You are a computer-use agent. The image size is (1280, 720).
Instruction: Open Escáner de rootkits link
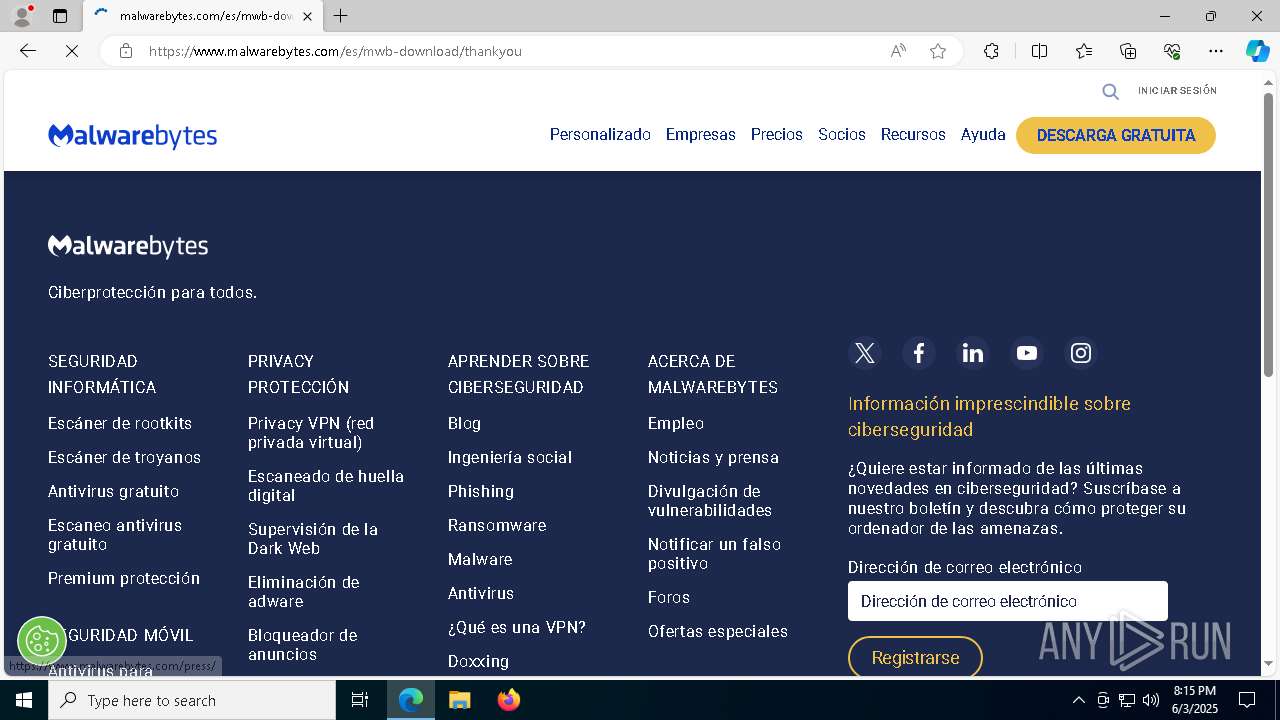pyautogui.click(x=120, y=423)
